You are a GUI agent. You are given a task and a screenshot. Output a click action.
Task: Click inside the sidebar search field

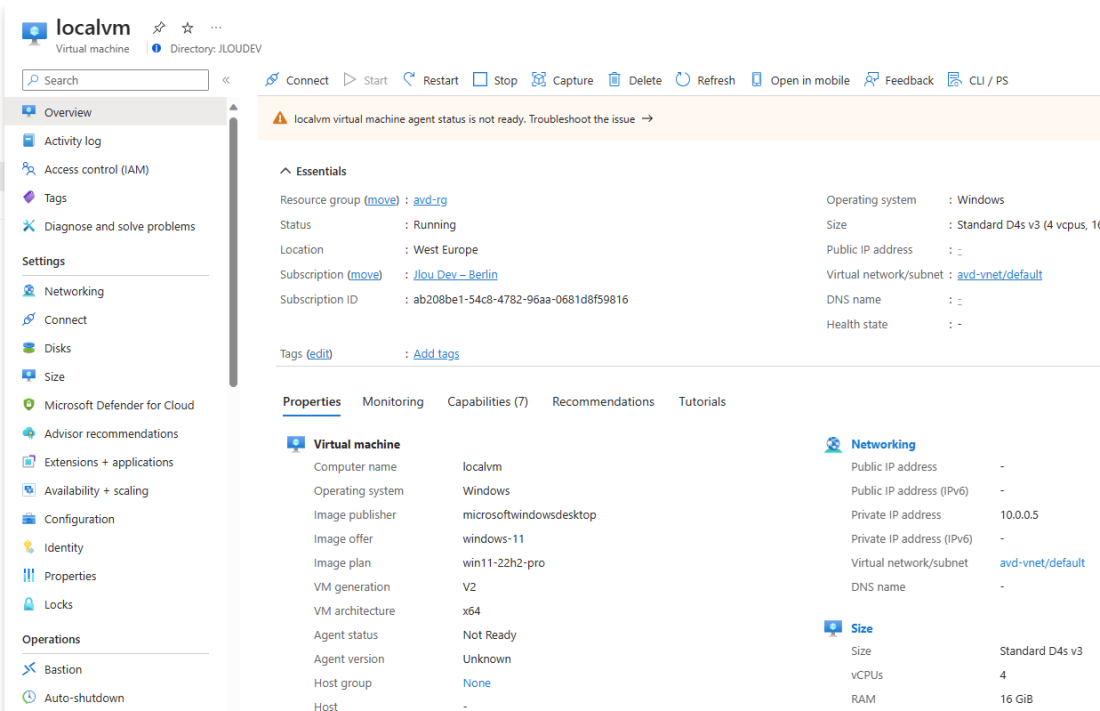pos(114,79)
